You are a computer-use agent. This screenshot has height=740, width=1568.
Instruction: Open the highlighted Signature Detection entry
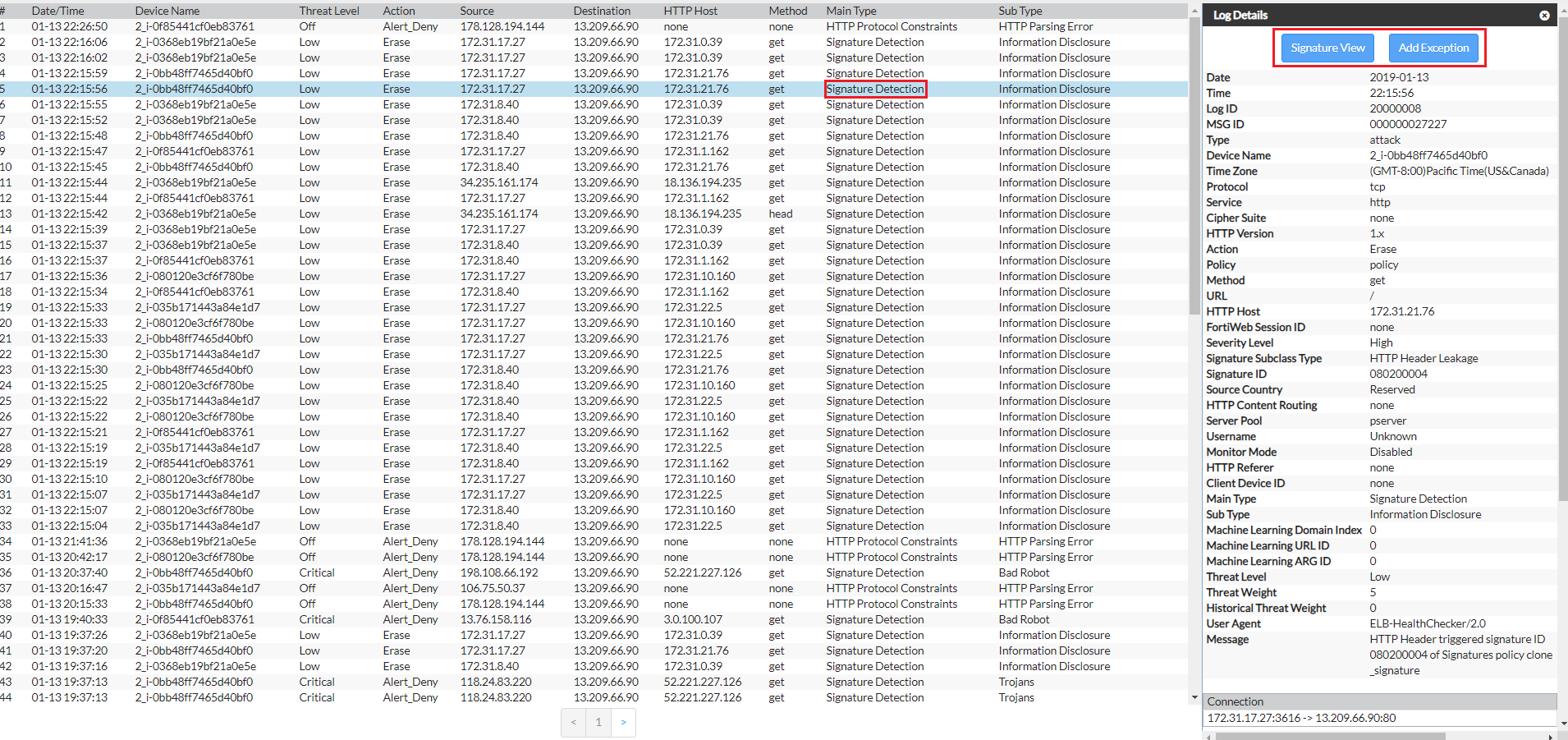tap(875, 89)
